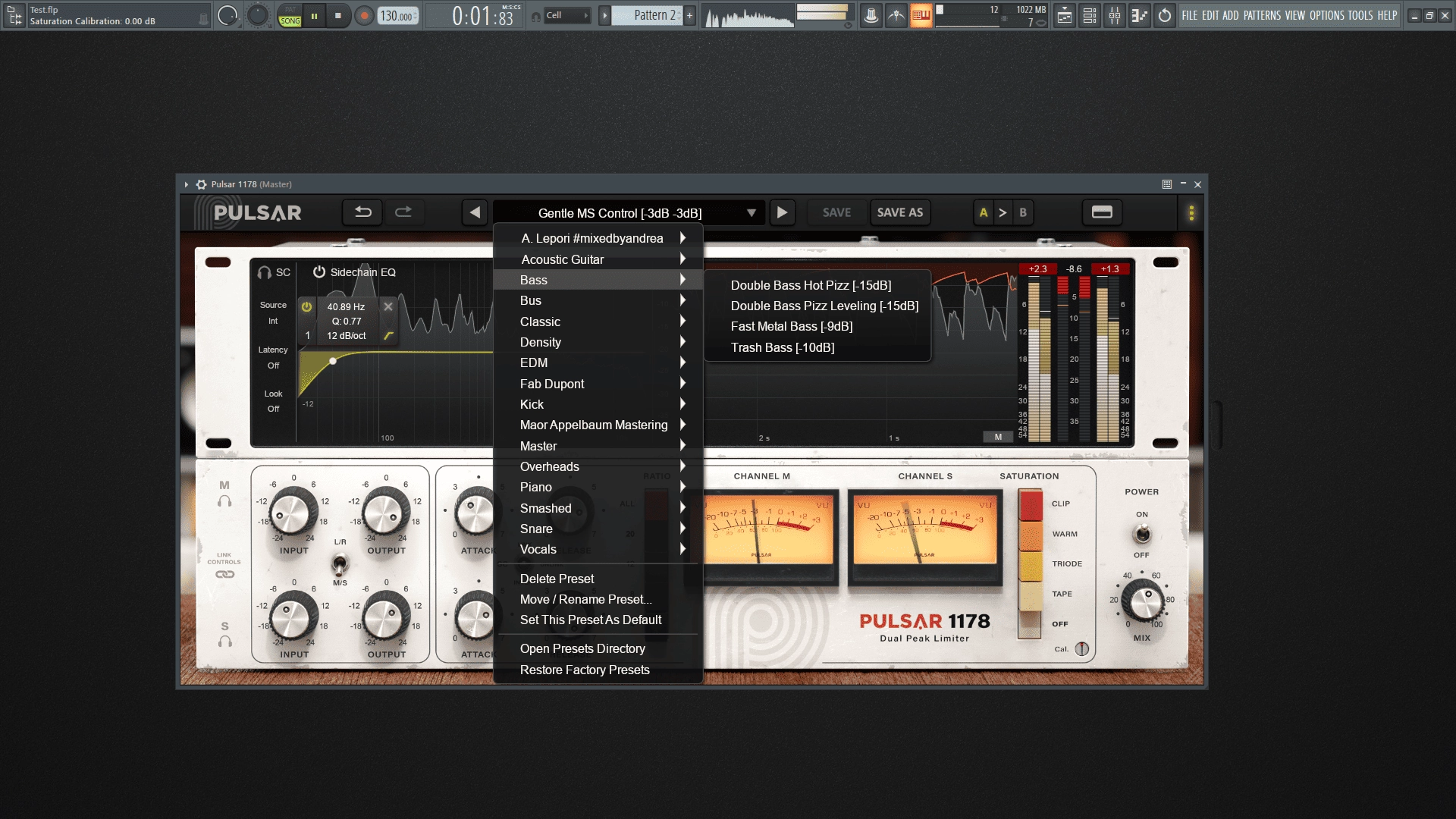Select Delete Preset menu entry
Viewport: 1456px width, 819px height.
pos(598,579)
